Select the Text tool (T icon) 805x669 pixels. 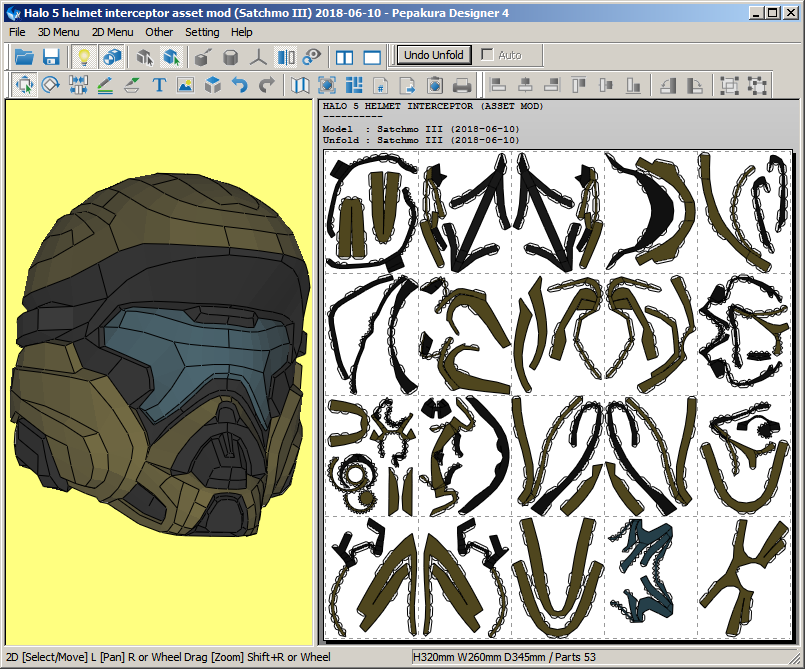click(x=159, y=86)
